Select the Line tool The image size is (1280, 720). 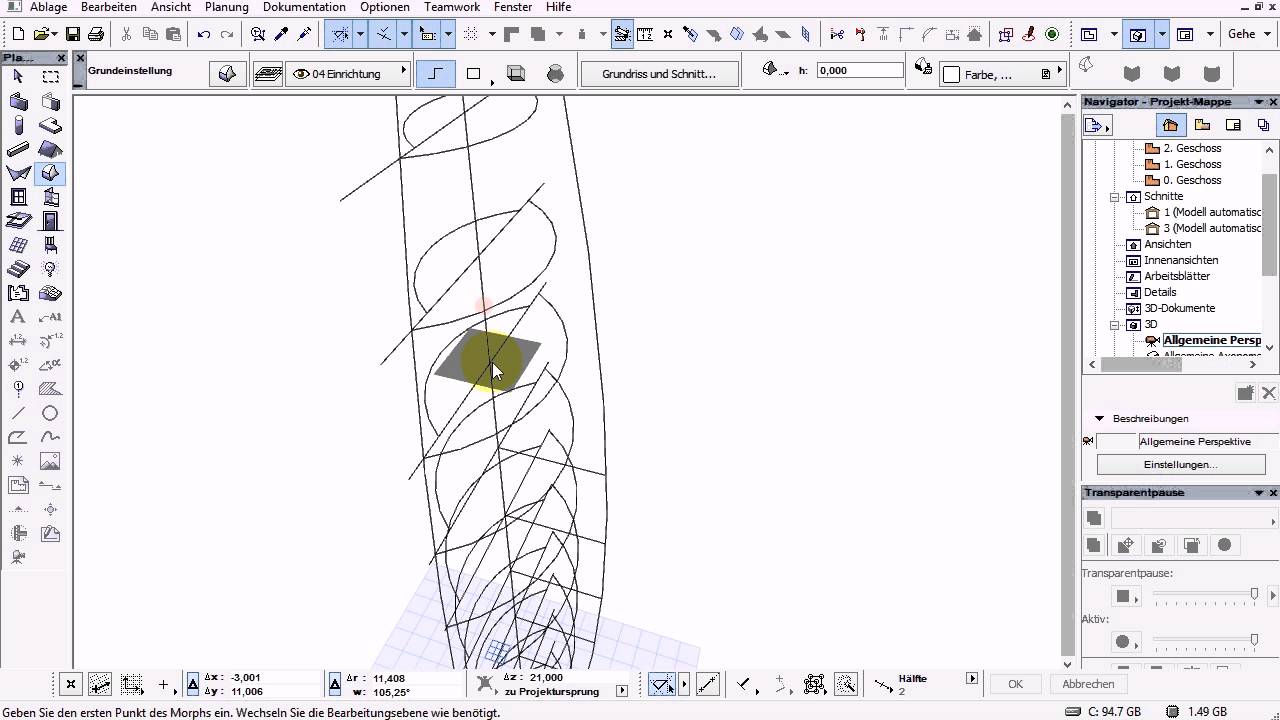pos(18,413)
